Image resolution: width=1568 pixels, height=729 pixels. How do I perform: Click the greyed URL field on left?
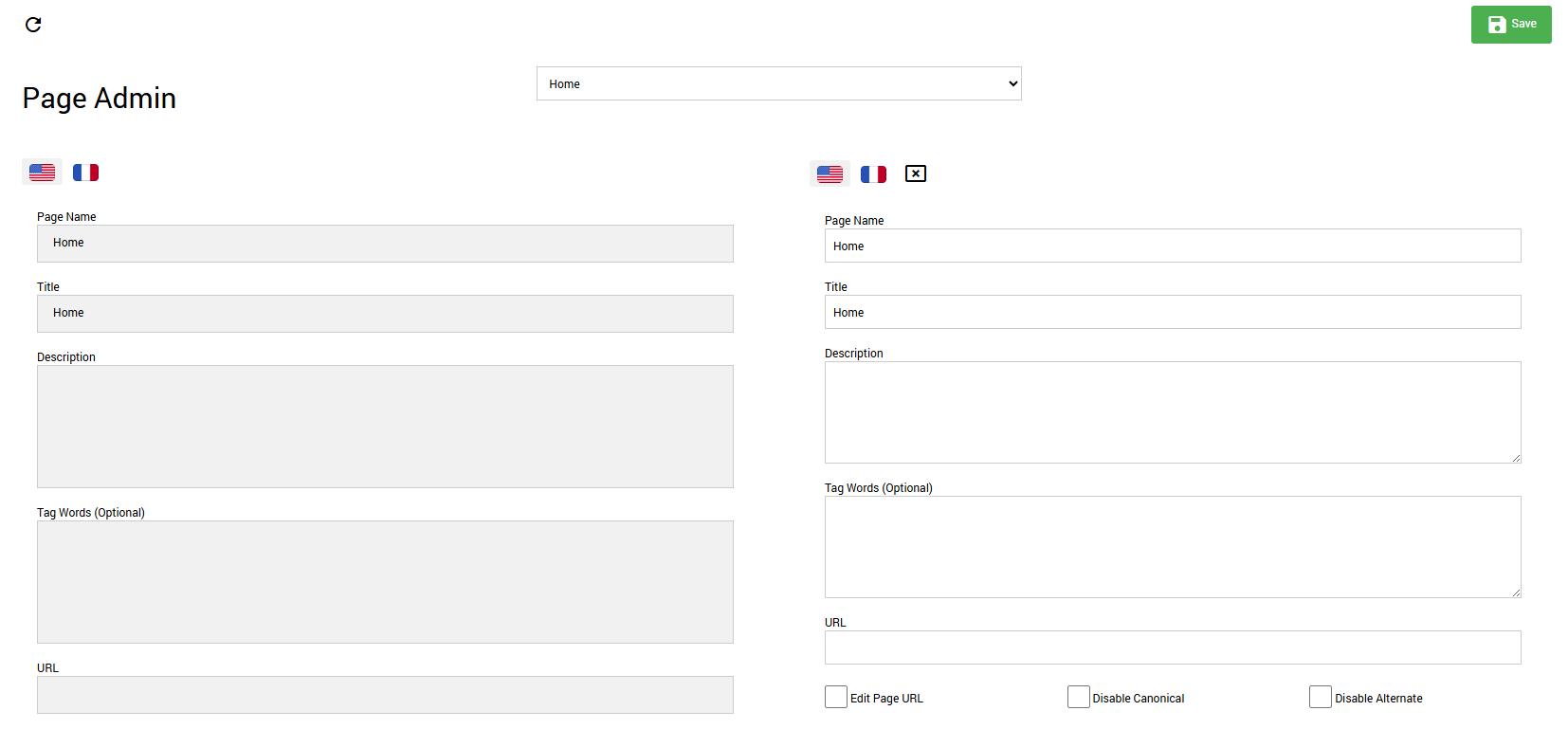[x=385, y=695]
